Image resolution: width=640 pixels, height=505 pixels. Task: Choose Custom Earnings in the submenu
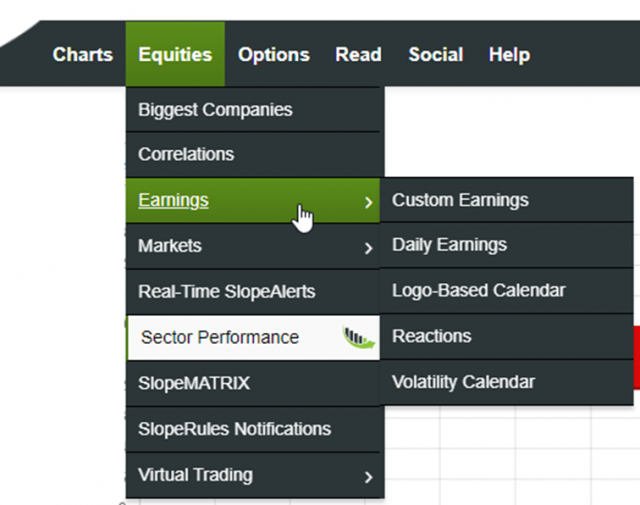click(x=460, y=200)
